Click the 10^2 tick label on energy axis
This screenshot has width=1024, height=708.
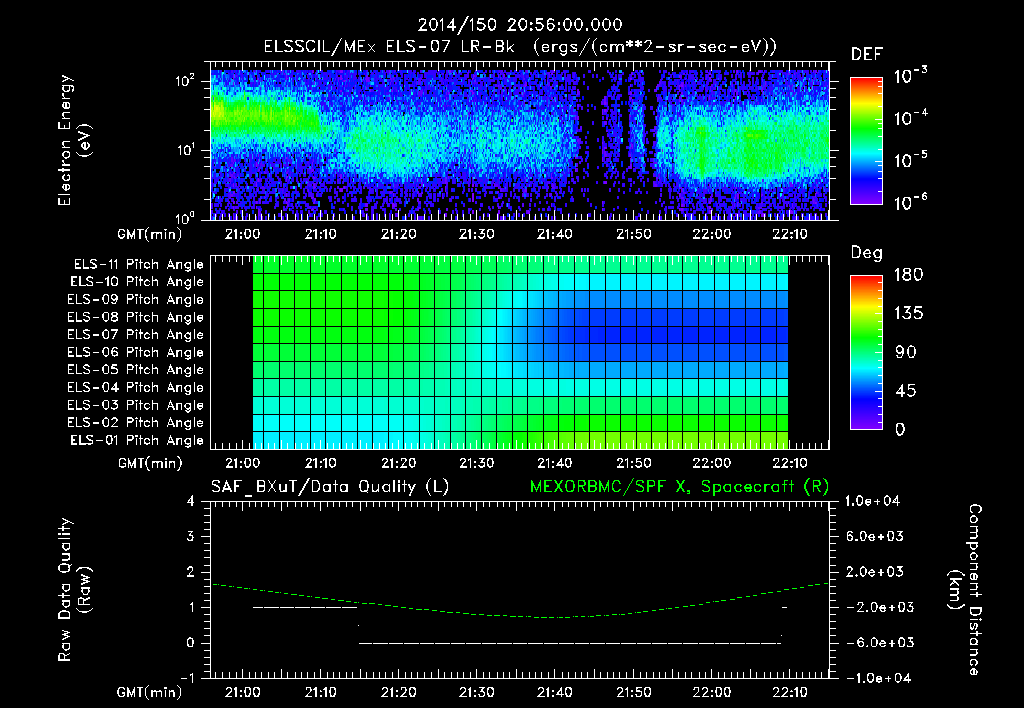[x=185, y=81]
